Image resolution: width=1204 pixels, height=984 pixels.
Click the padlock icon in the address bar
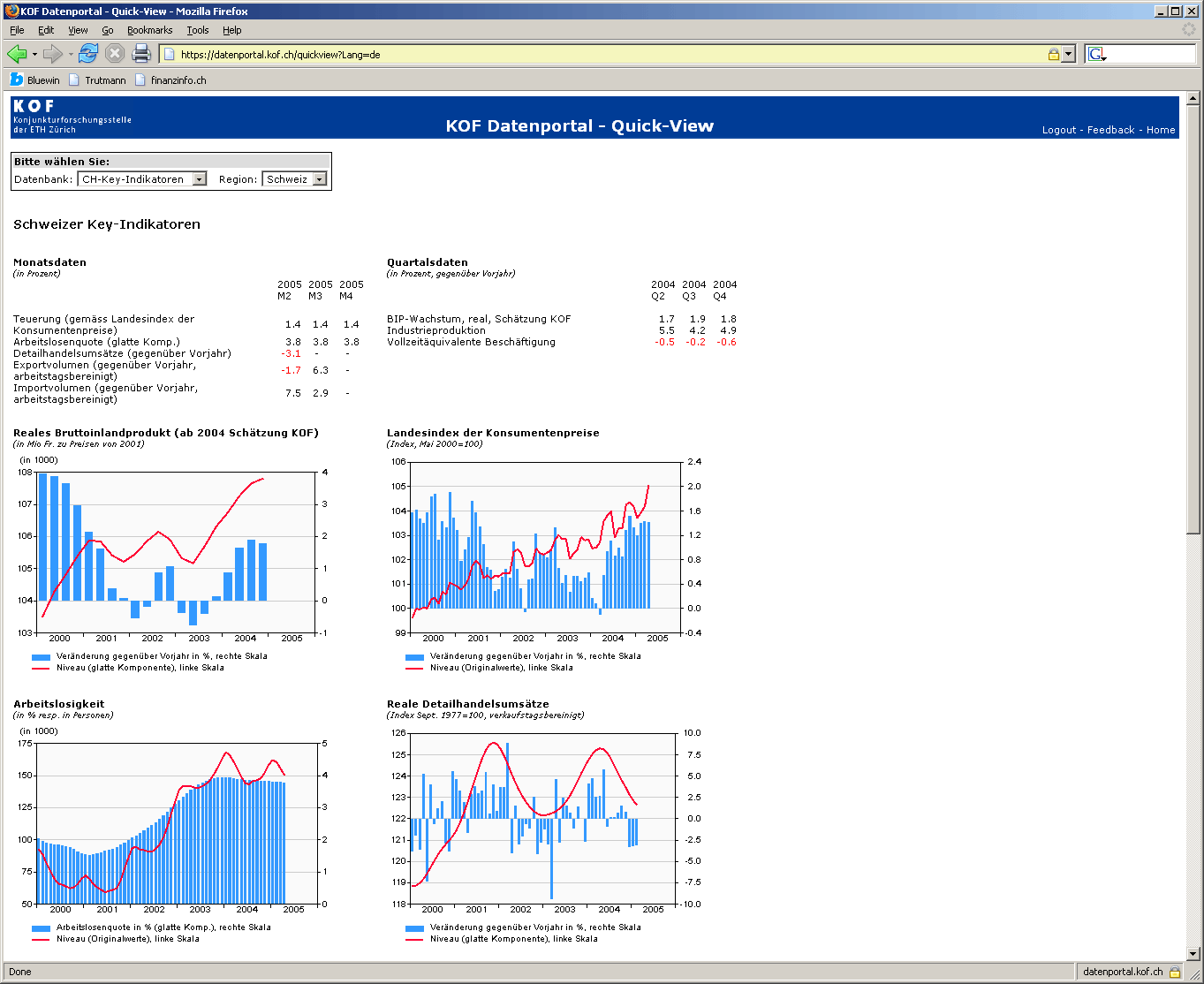pyautogui.click(x=1053, y=54)
